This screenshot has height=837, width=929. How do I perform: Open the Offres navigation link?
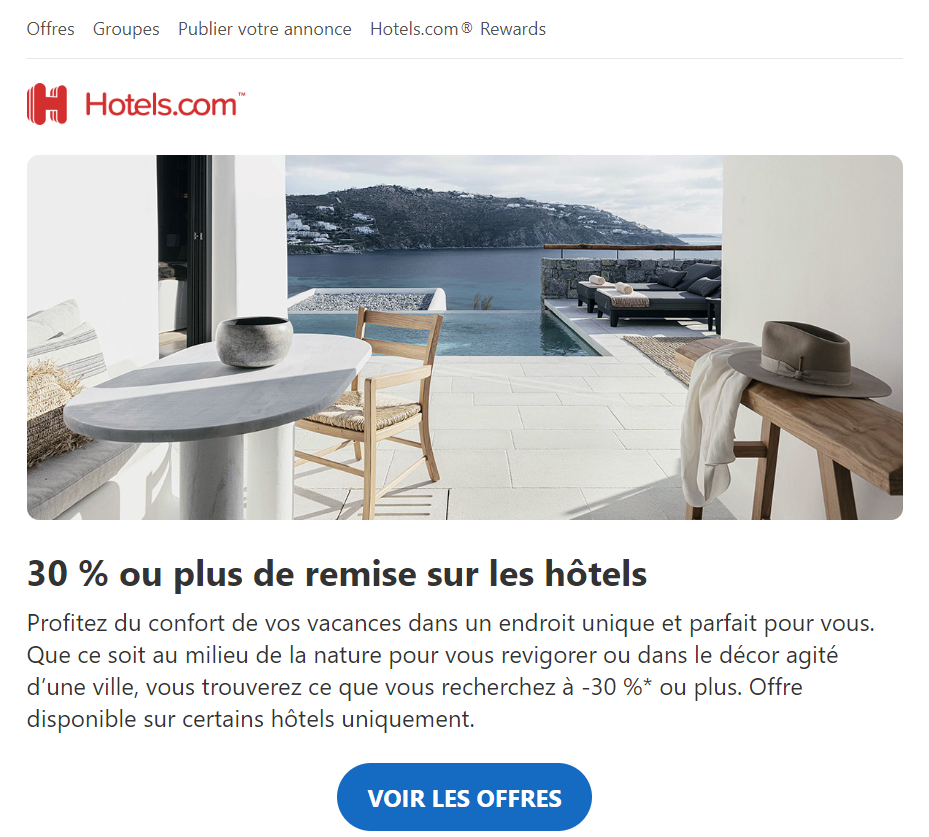click(50, 29)
